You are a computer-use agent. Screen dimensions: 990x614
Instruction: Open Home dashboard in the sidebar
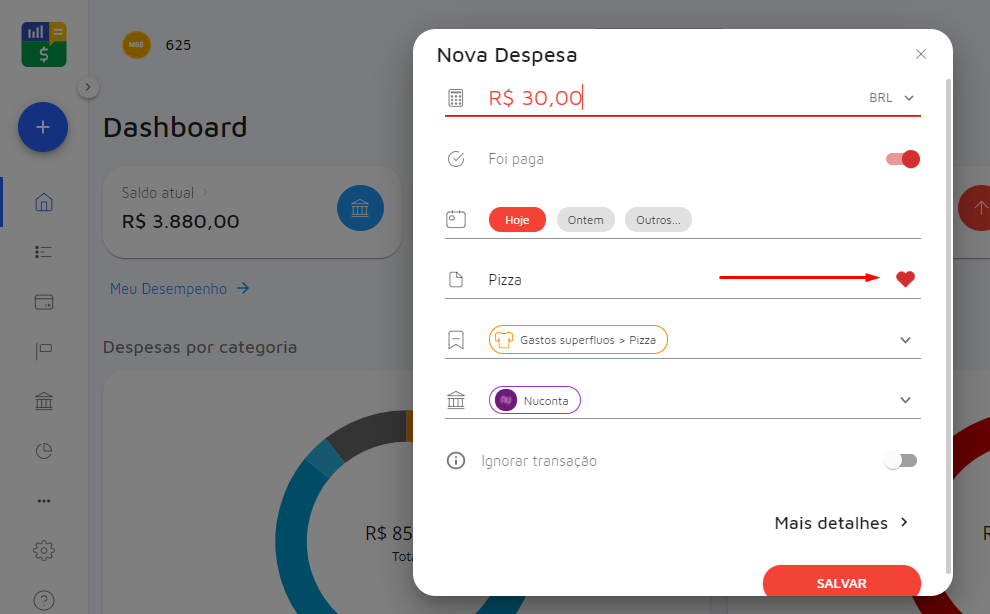click(44, 202)
